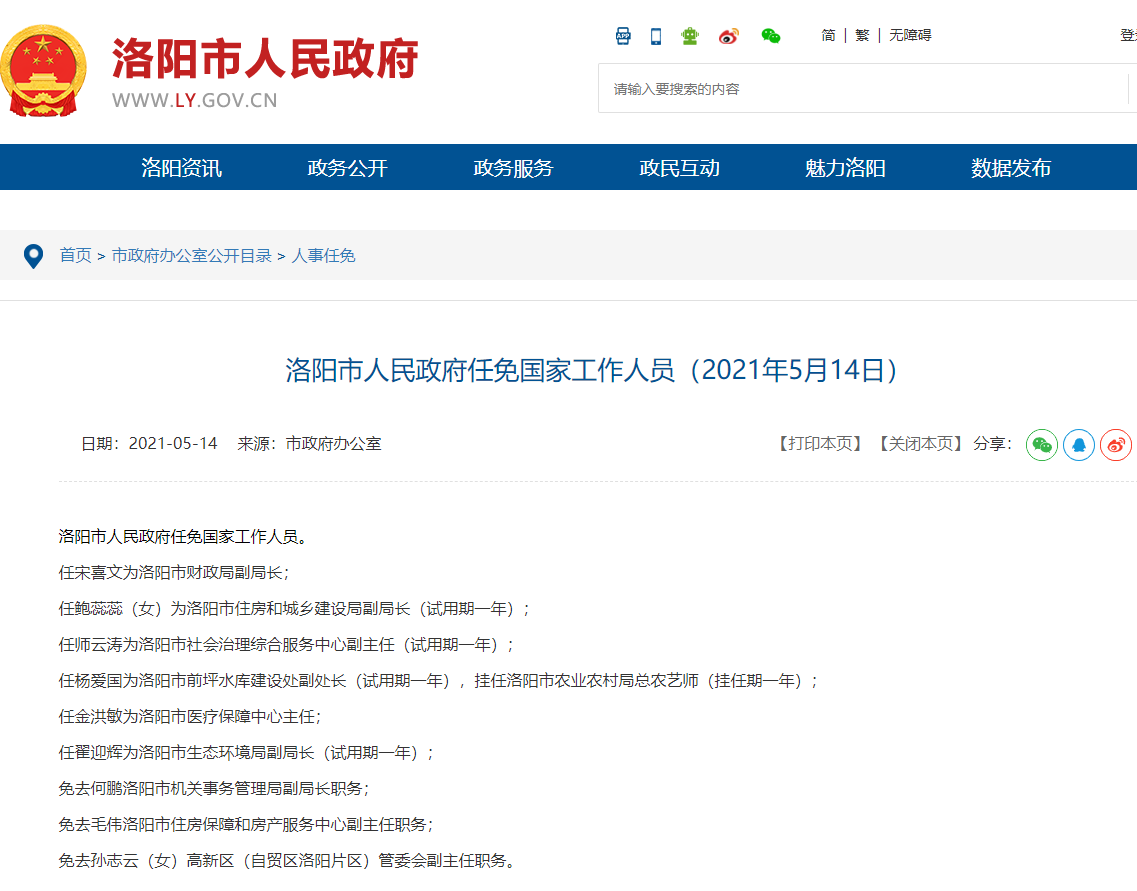Share article via green WeChat circle icon
The image size is (1137, 891).
tap(1042, 444)
